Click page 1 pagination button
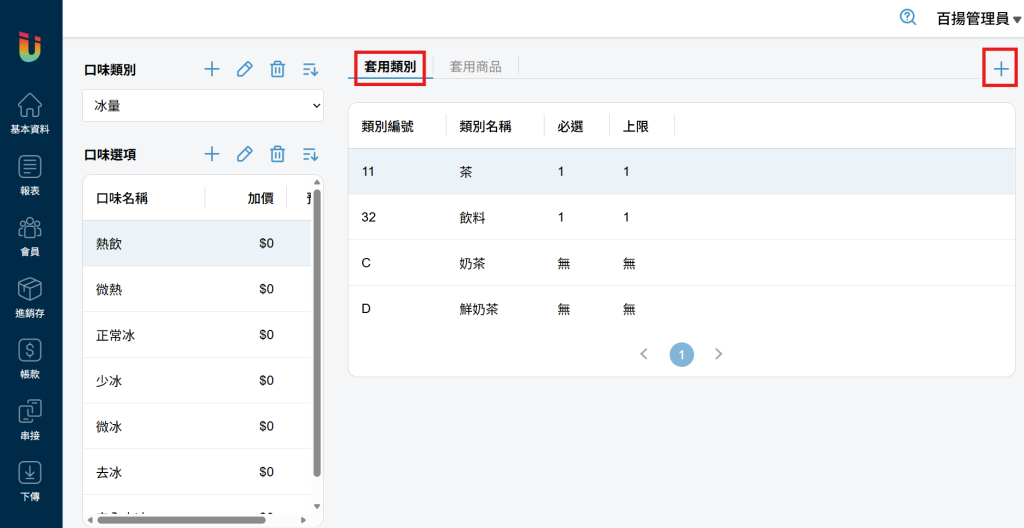 tap(681, 354)
